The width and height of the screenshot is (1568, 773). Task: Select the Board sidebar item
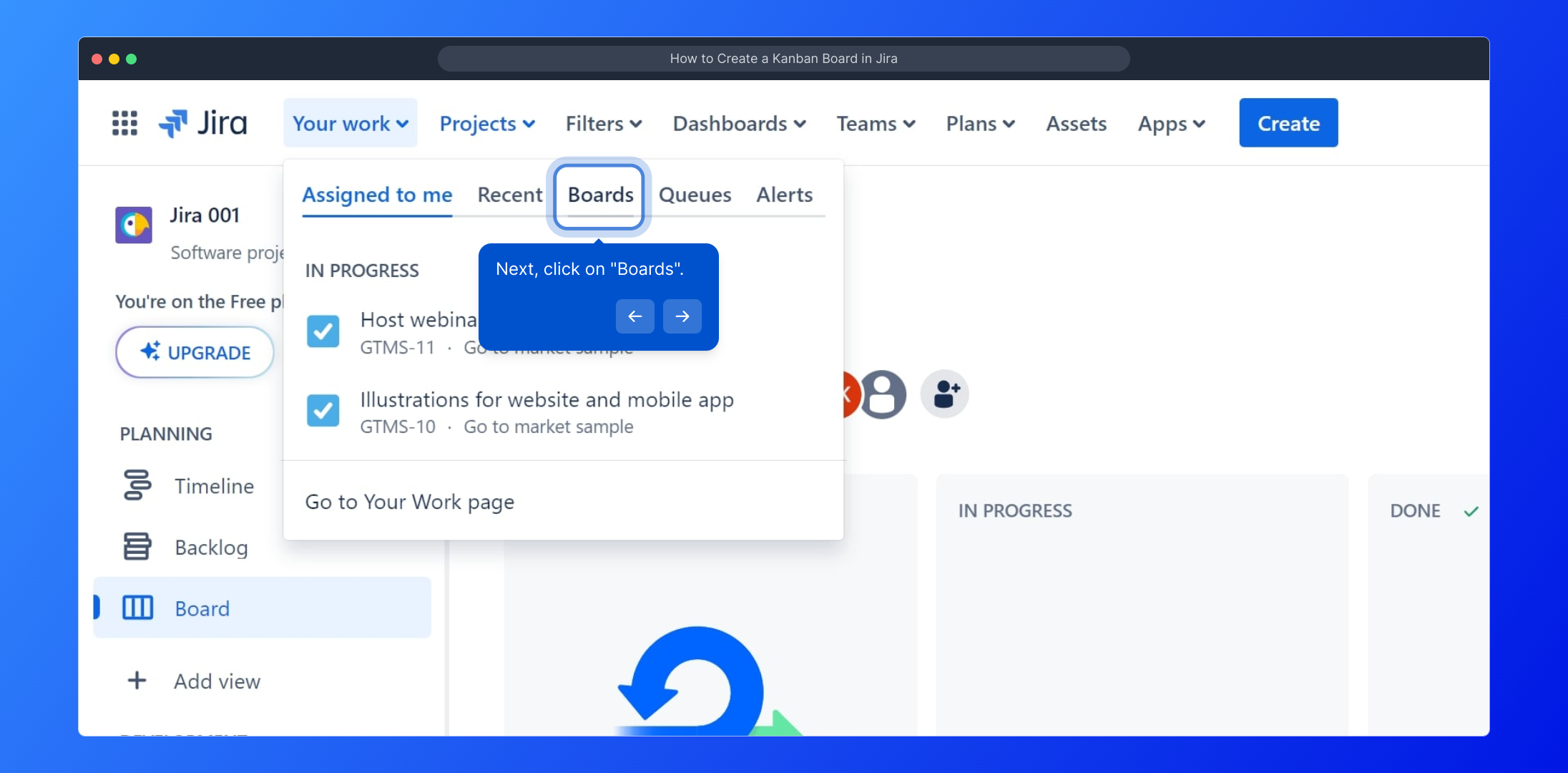202,608
